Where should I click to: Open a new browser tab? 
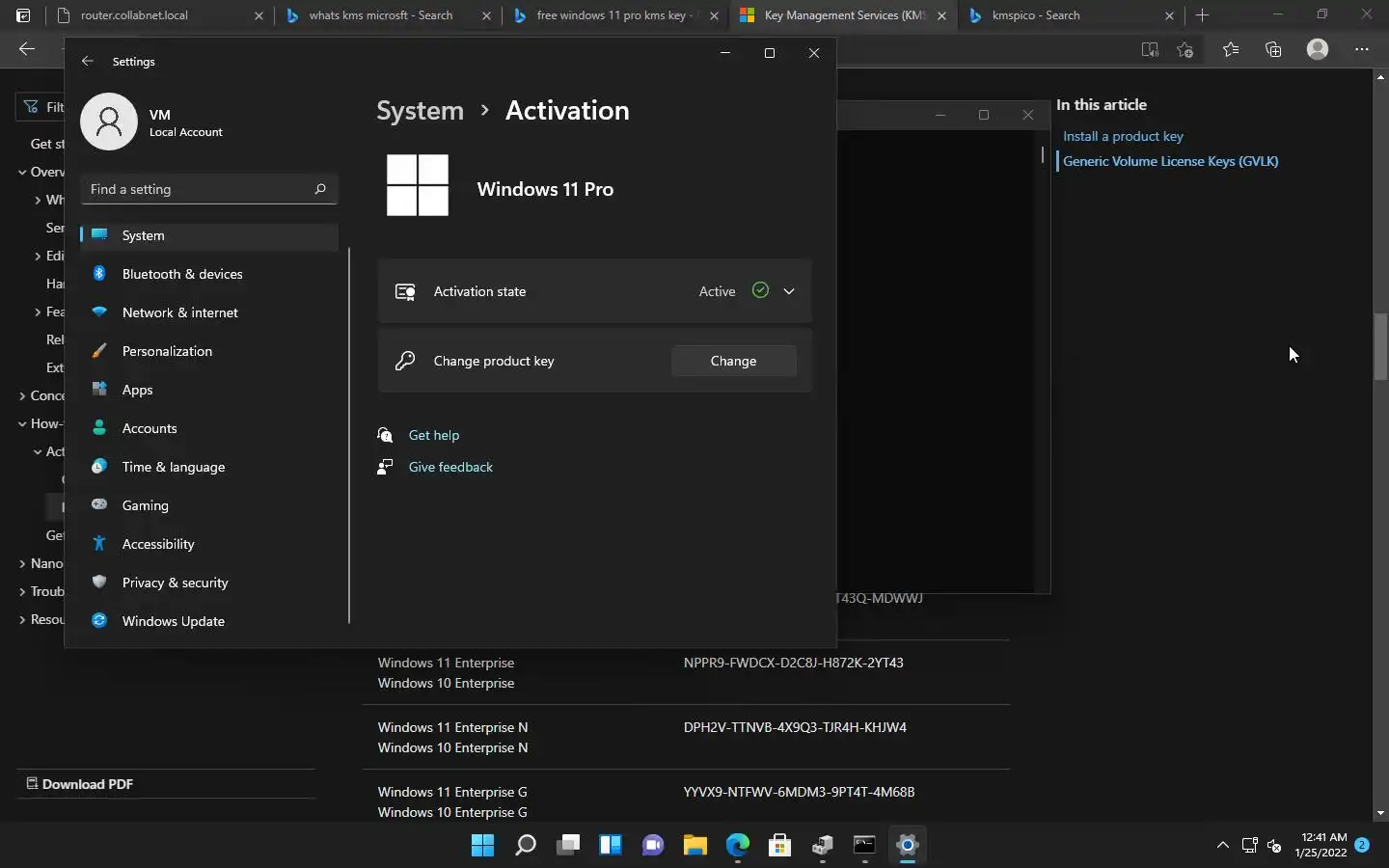(1202, 15)
